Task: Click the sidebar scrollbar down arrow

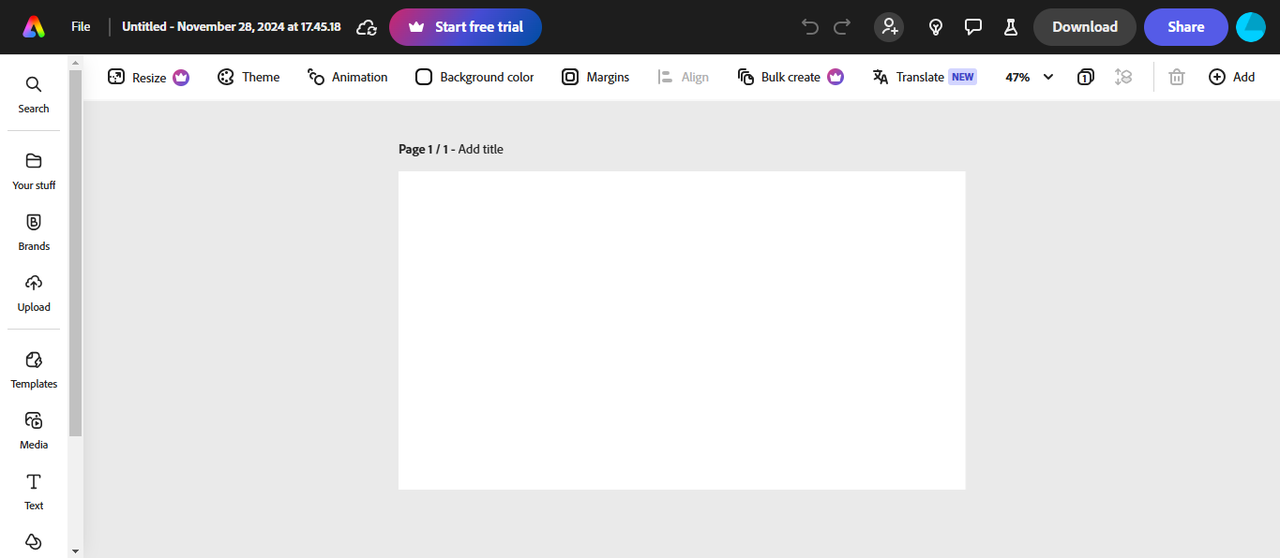Action: coord(75,550)
